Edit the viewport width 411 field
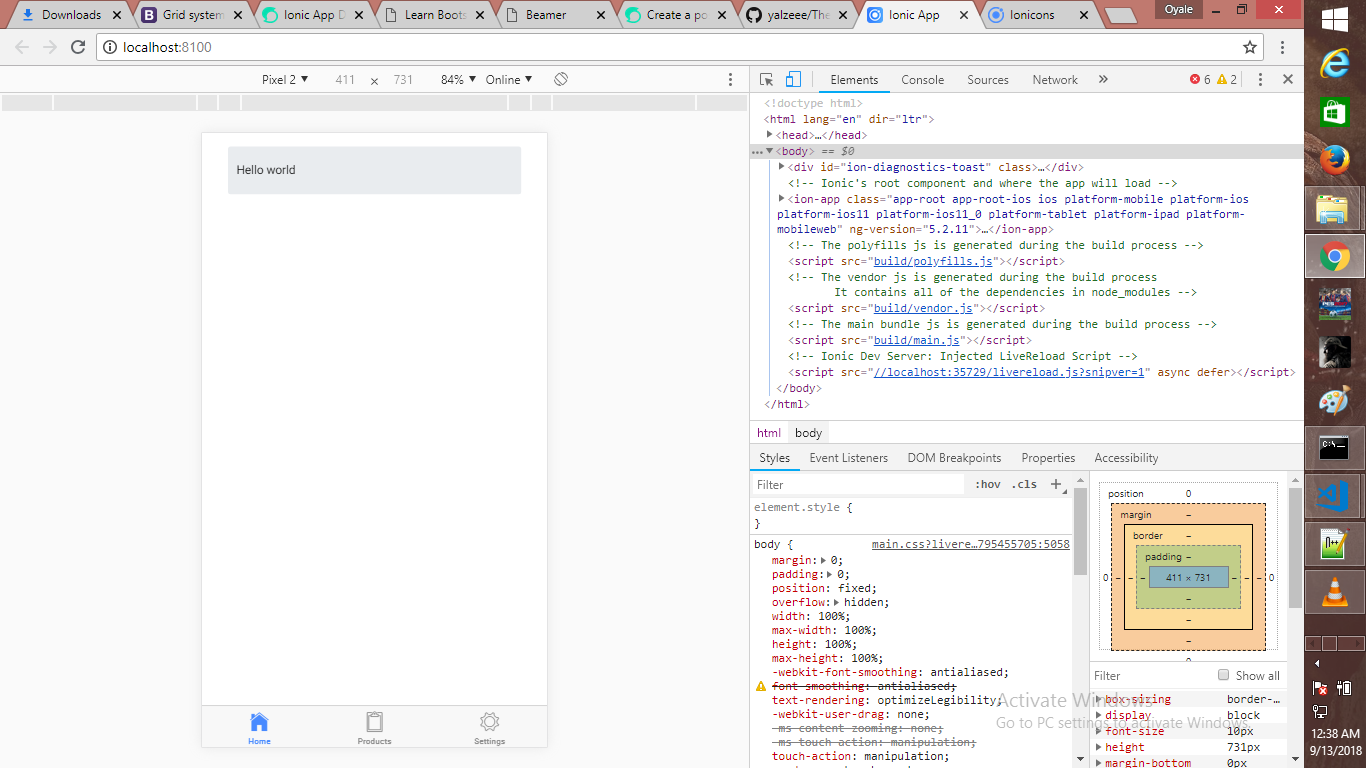The height and width of the screenshot is (768, 1366). click(x=345, y=79)
